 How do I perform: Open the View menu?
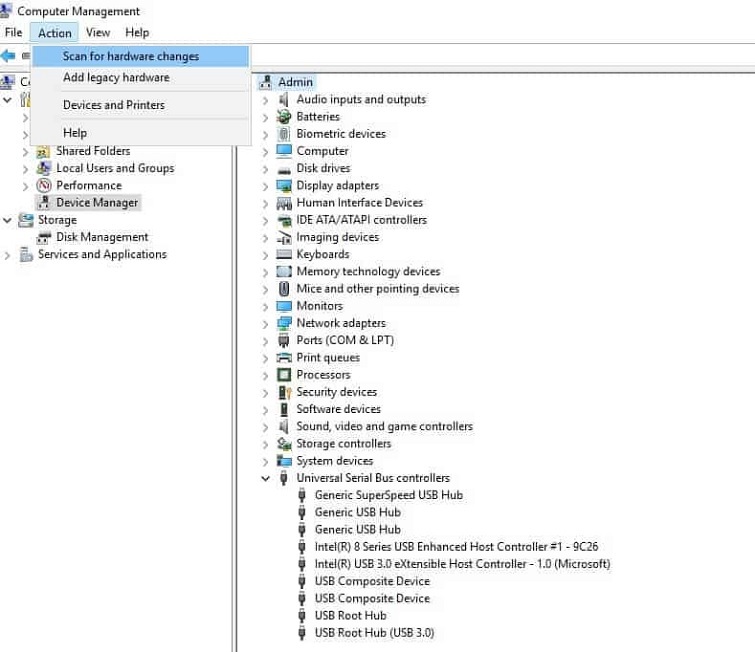(98, 33)
